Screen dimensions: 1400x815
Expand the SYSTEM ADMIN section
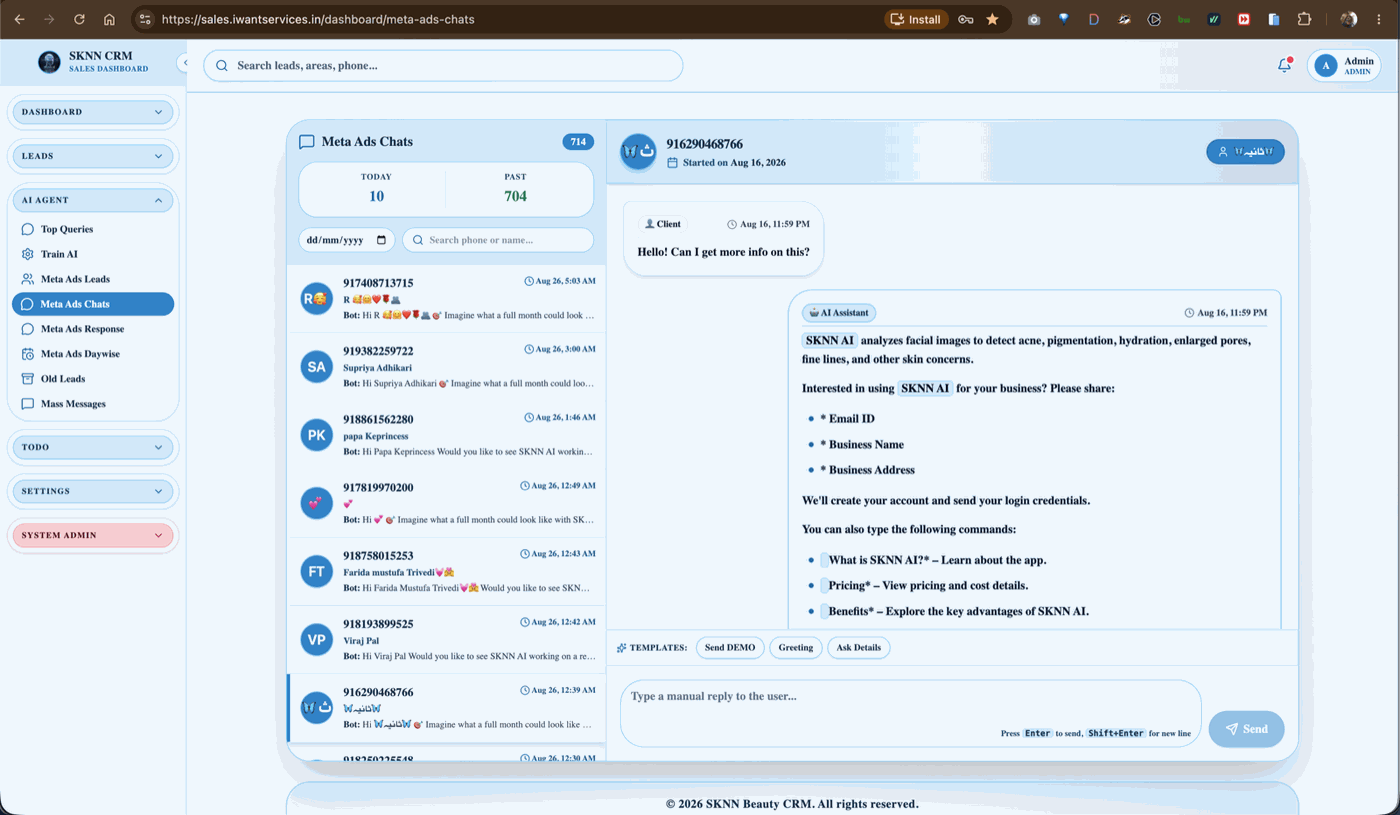[x=92, y=535]
